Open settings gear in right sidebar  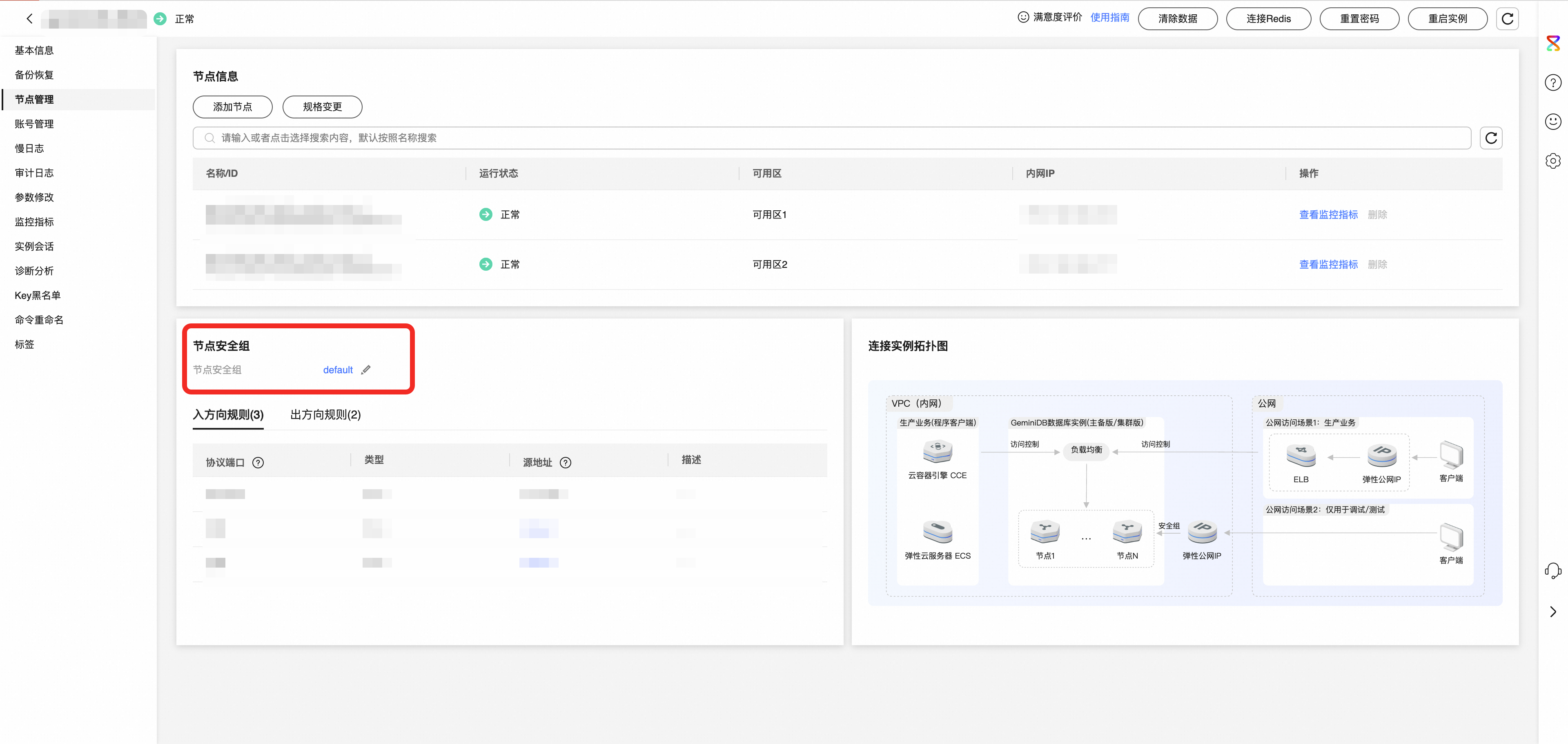(x=1553, y=161)
